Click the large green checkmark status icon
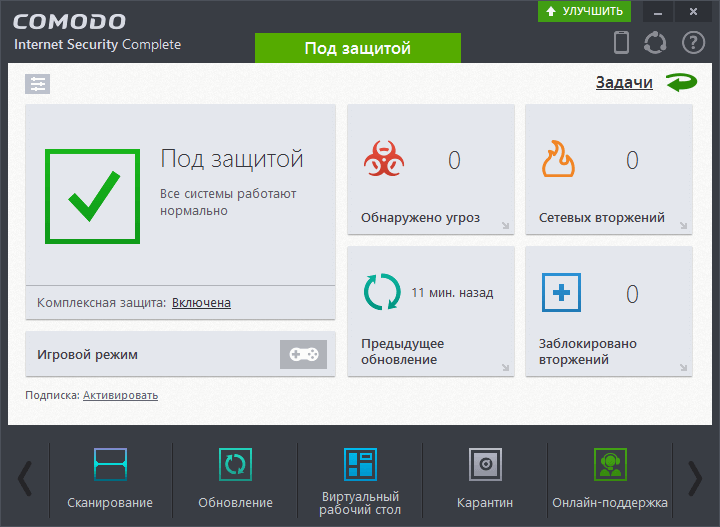The image size is (720, 527). [x=92, y=196]
